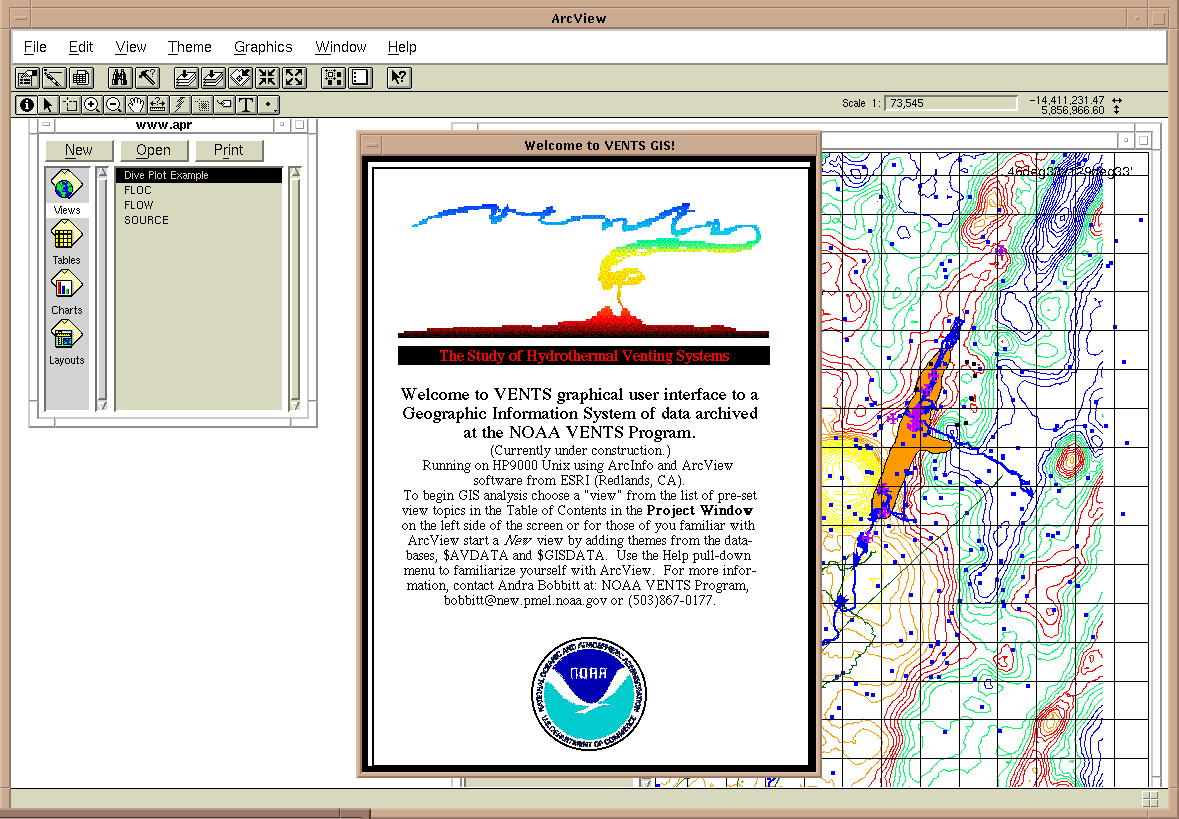Open the Edit menu
Viewport: 1179px width, 819px height.
(80, 47)
